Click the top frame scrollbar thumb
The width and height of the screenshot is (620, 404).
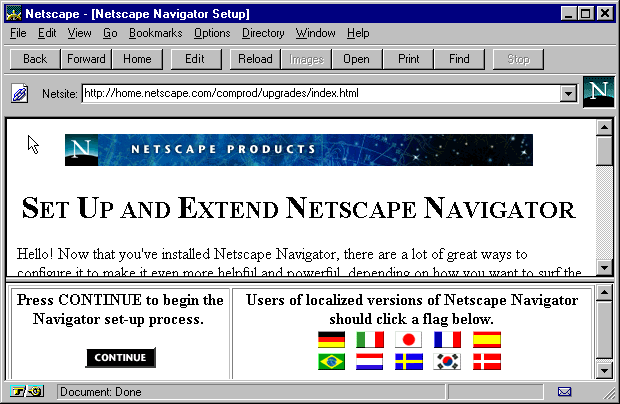pyautogui.click(x=605, y=151)
